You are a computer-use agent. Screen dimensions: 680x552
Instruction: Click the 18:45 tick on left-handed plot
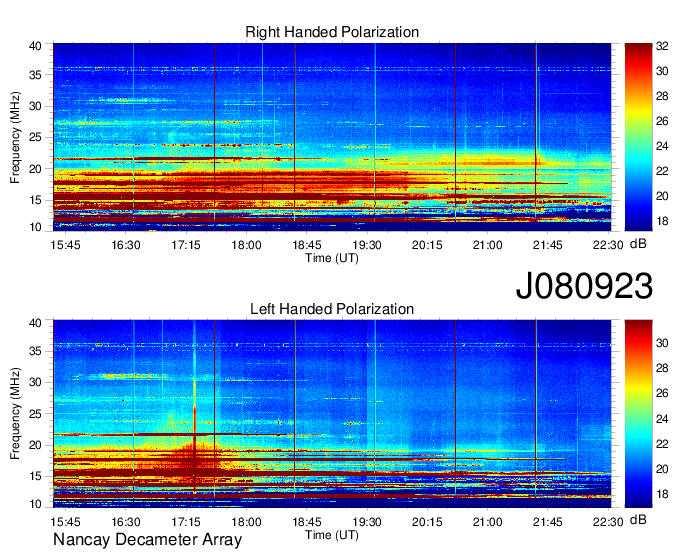(307, 522)
